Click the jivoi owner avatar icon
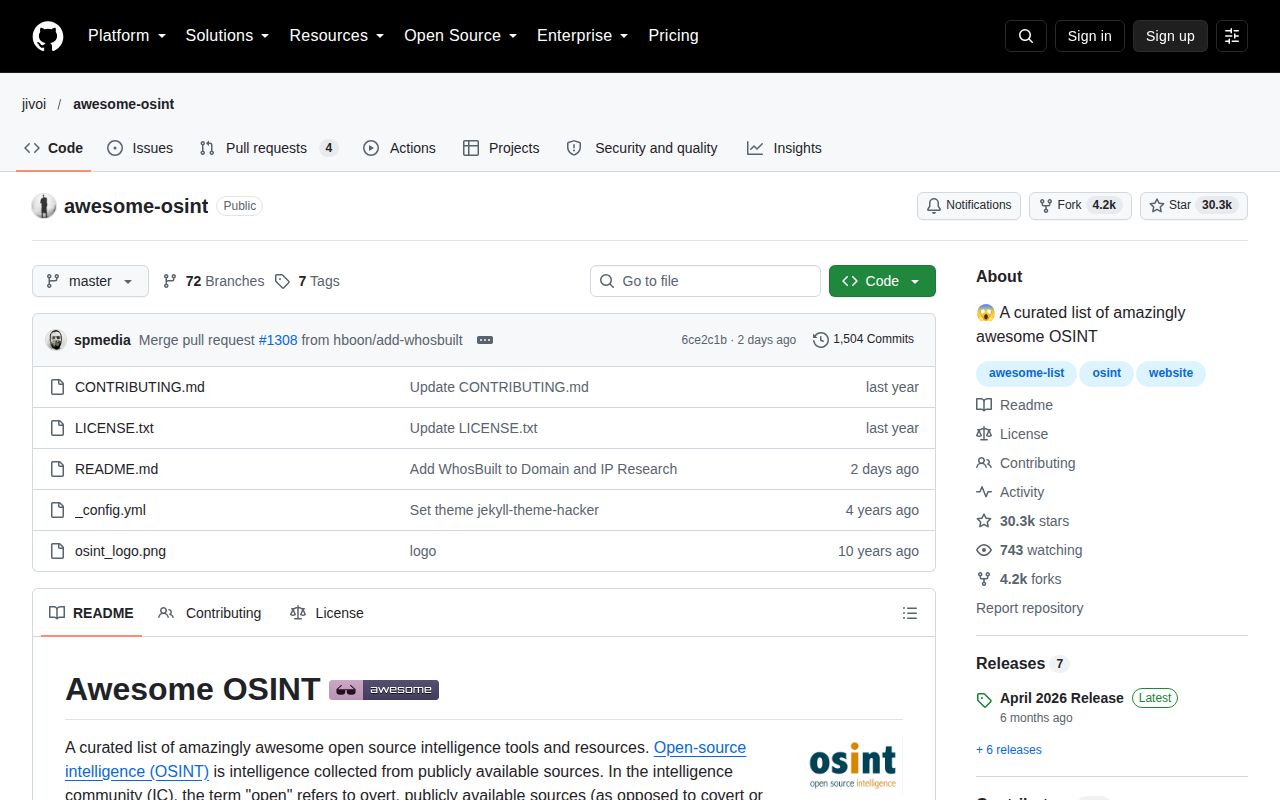This screenshot has width=1280, height=800. (43, 206)
